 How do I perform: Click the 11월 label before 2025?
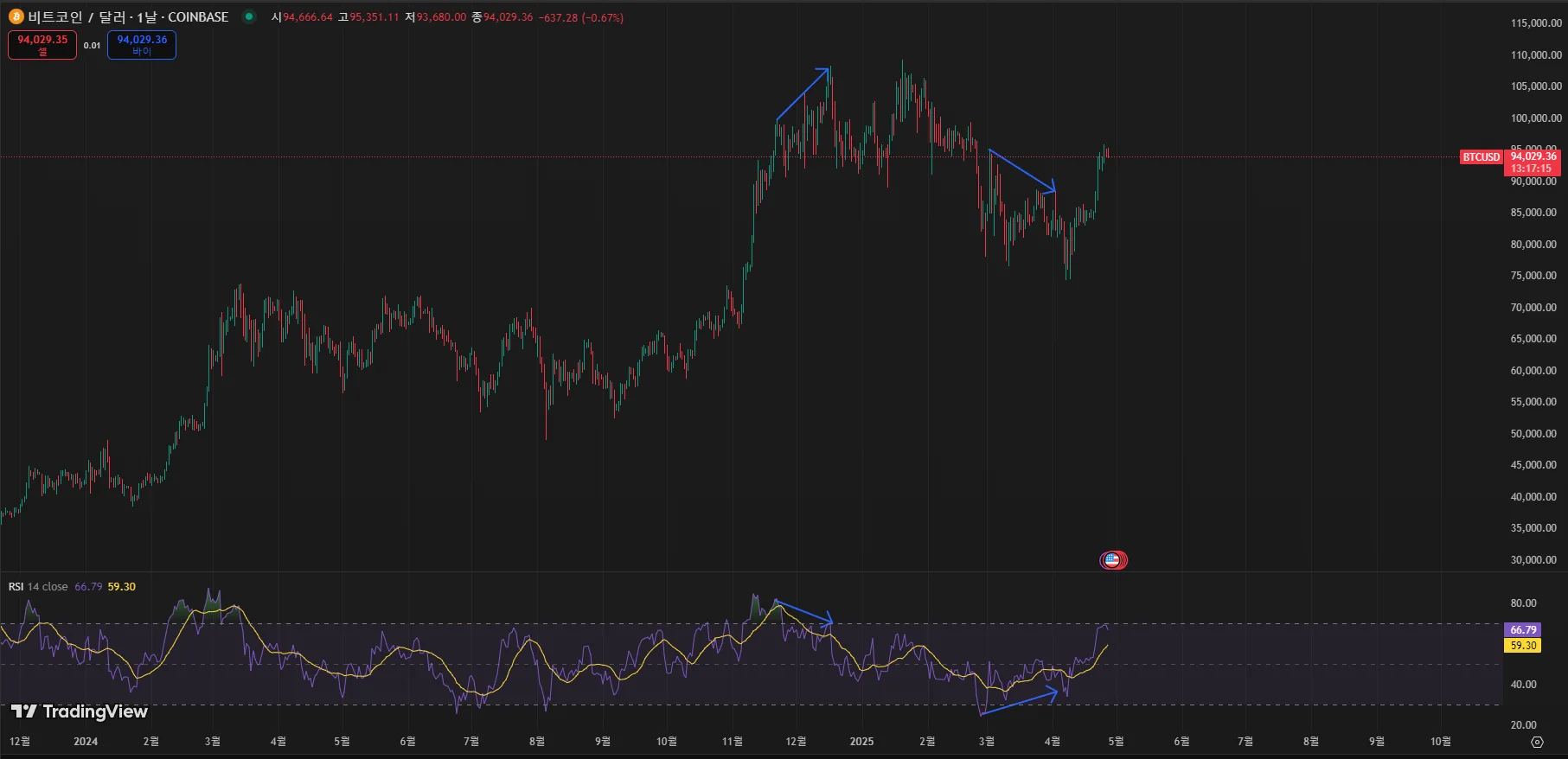tap(733, 742)
